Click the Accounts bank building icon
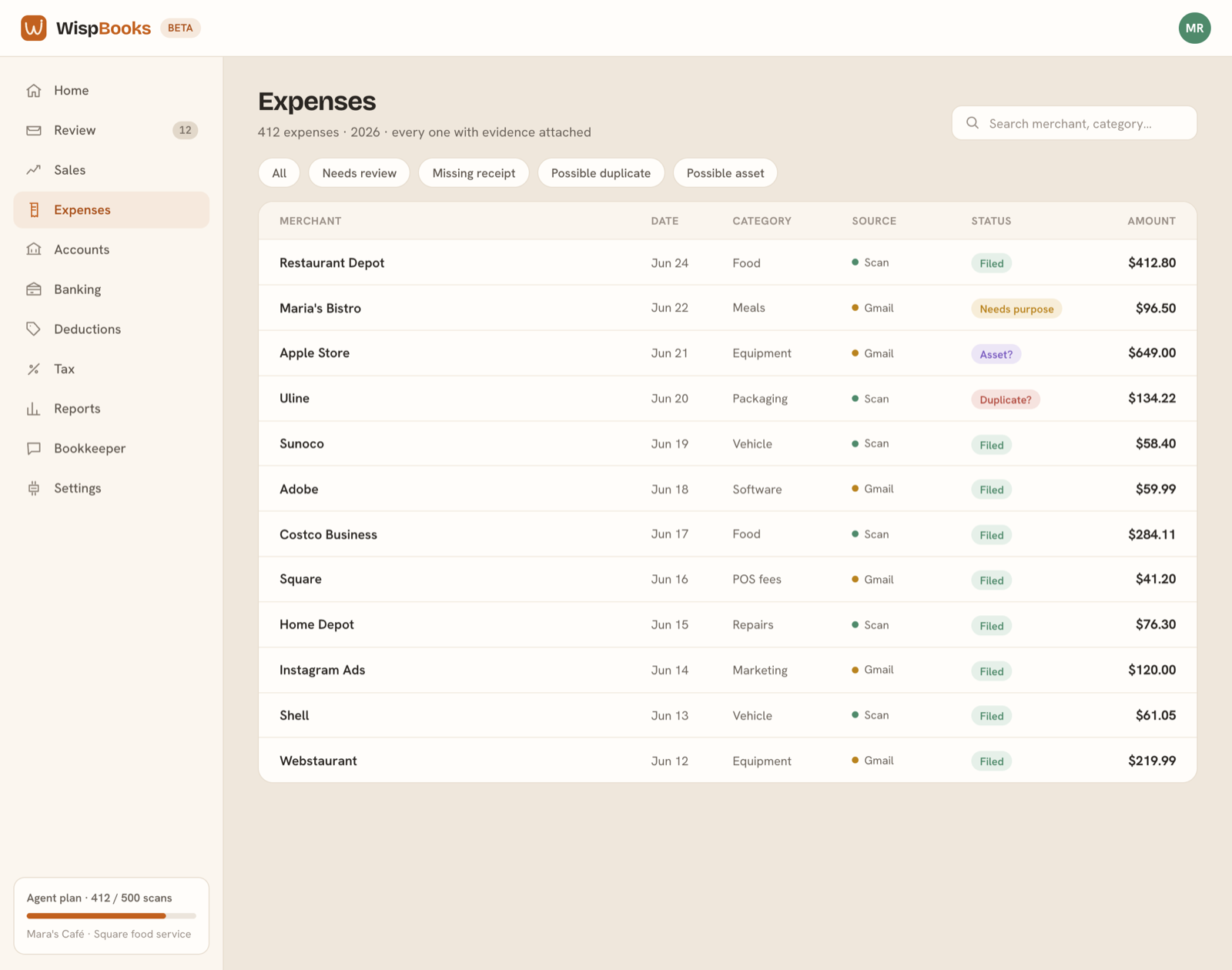 (34, 249)
